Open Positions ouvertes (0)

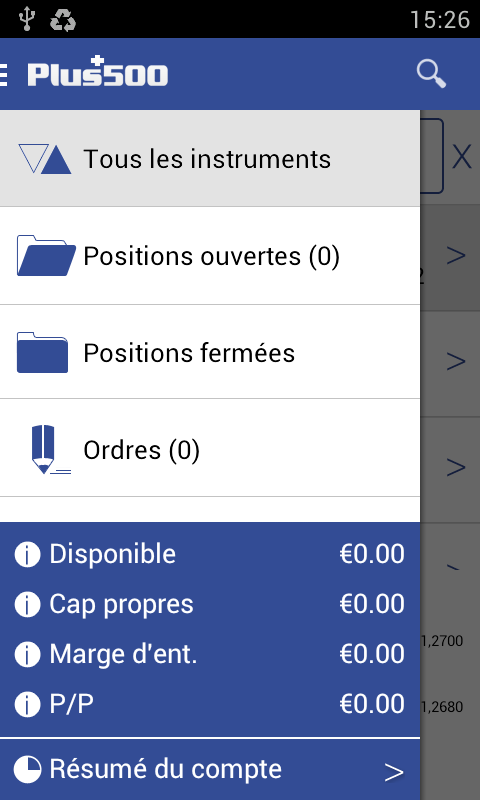210,256
